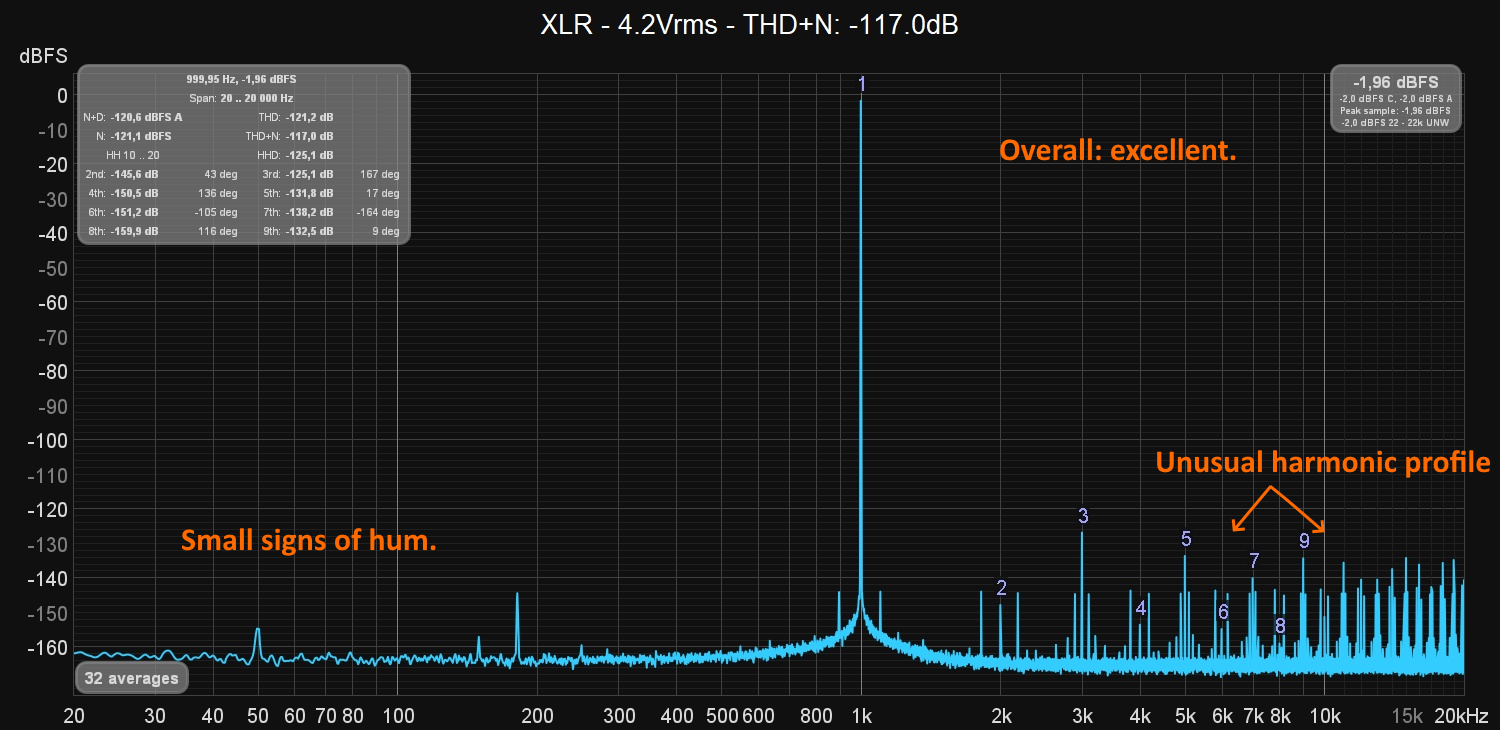Click the 8th harmonic value "-159,9 dB"
1500x730 pixels.
[134, 231]
